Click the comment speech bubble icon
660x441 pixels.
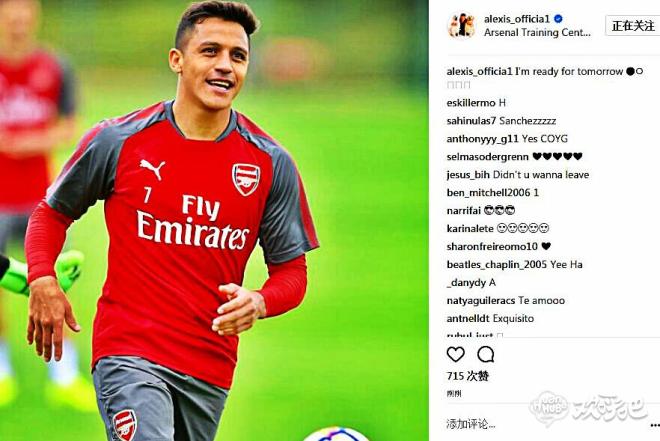click(486, 354)
